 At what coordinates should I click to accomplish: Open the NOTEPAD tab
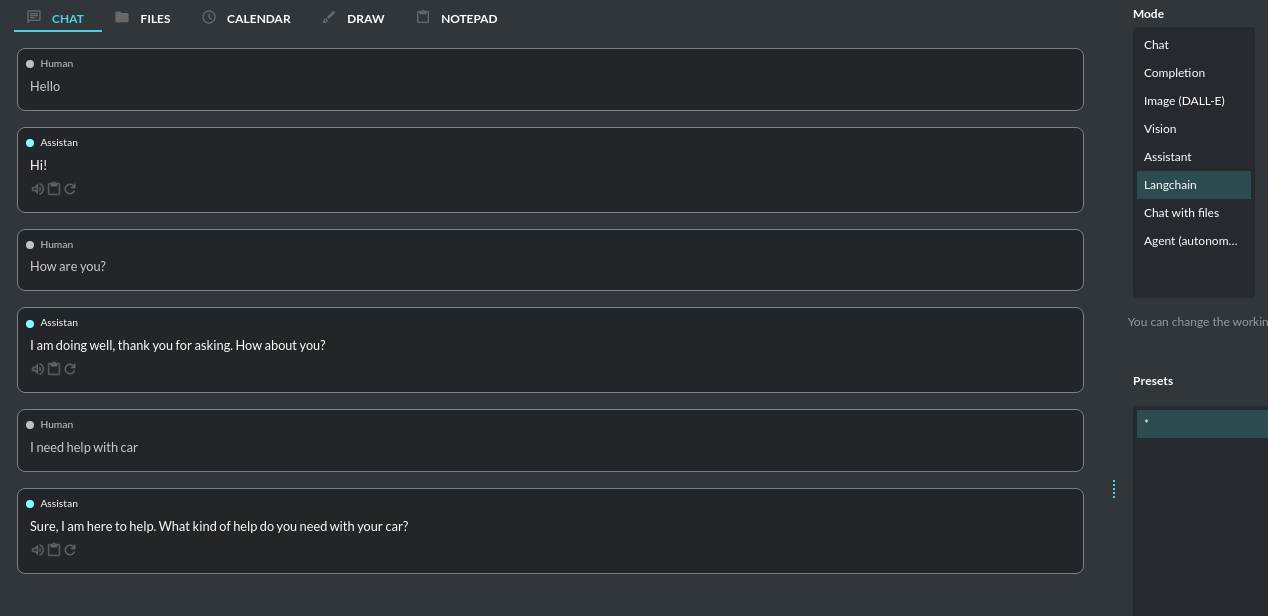[x=468, y=18]
